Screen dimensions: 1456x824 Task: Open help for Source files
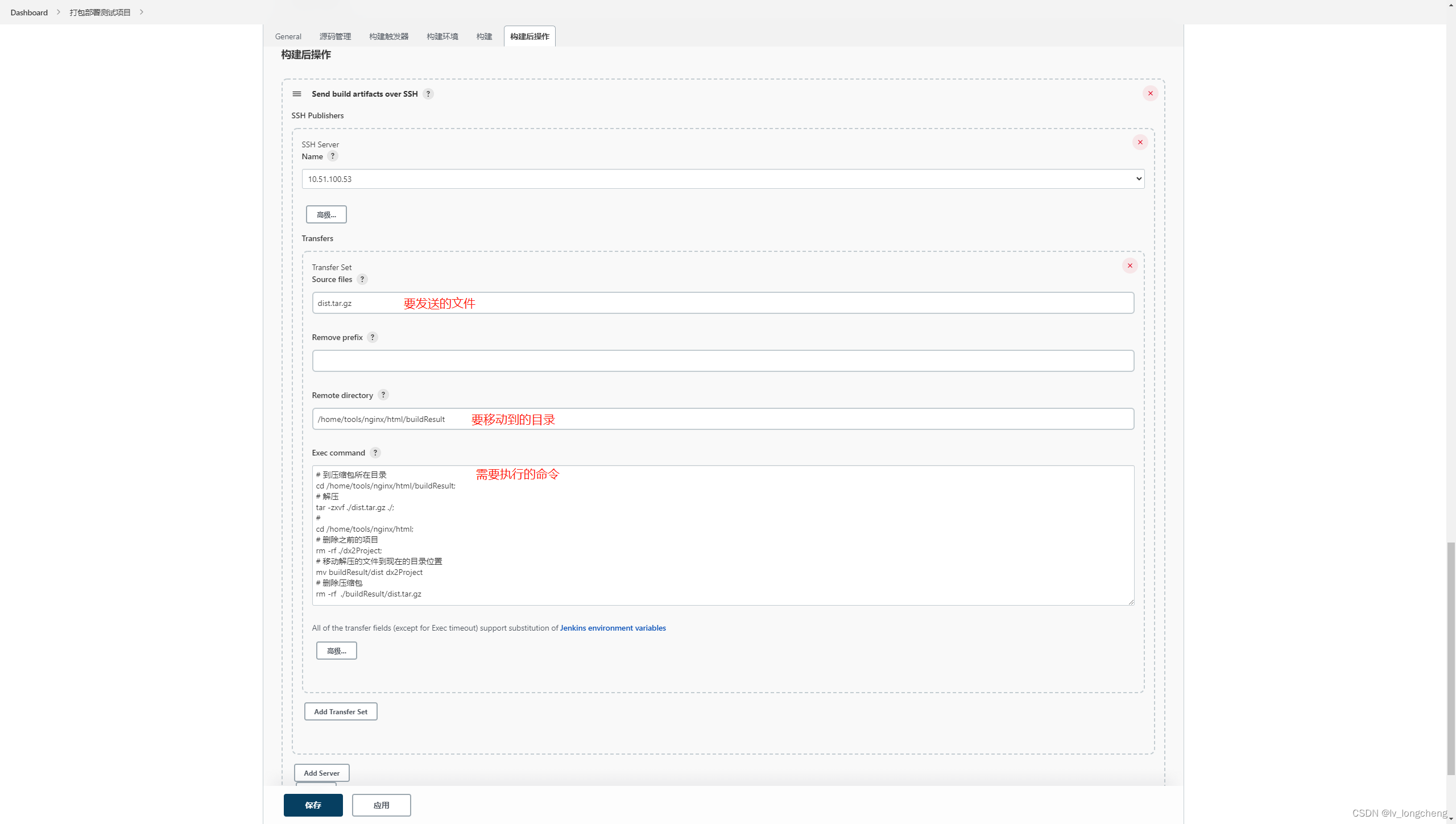[362, 279]
